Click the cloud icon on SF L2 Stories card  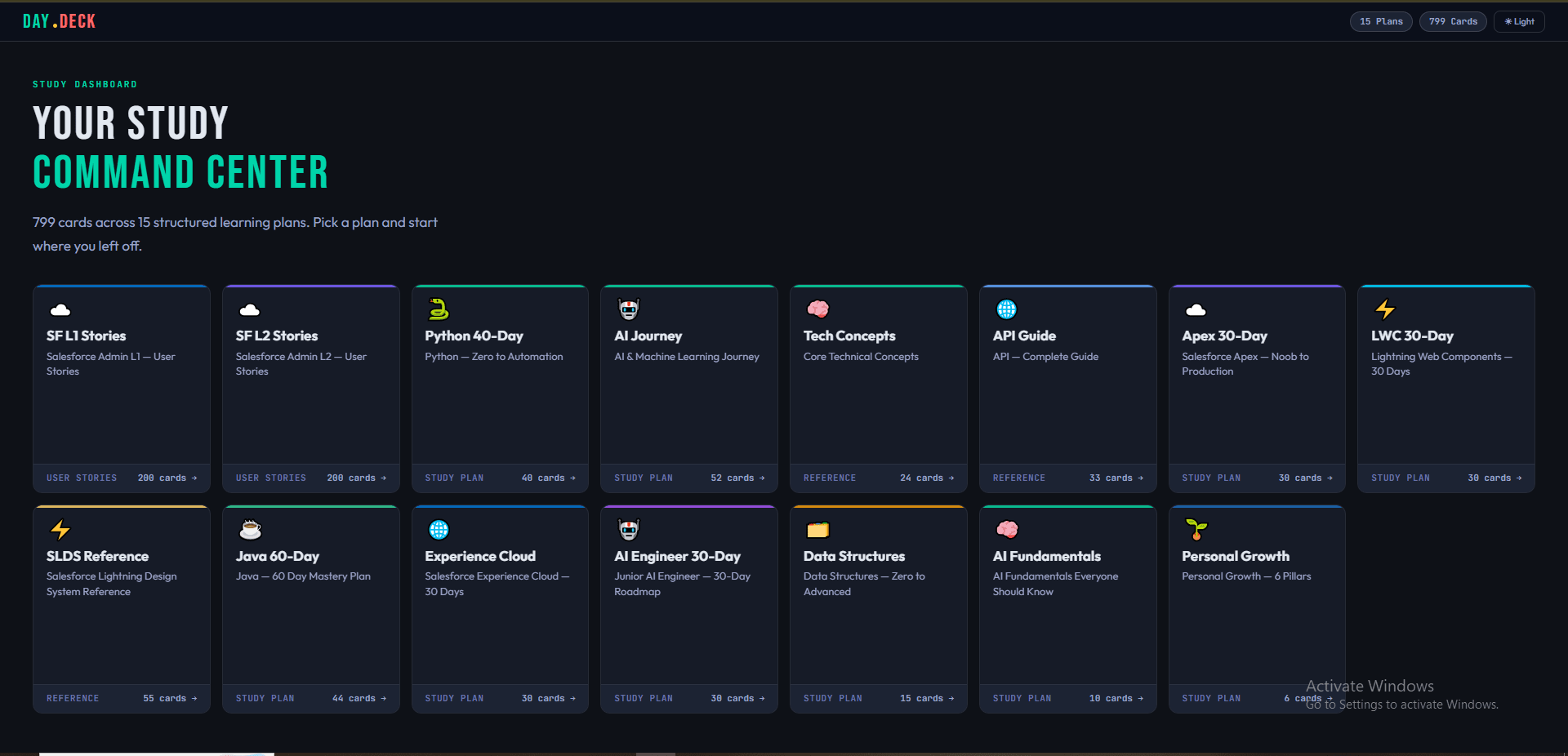pyautogui.click(x=250, y=309)
